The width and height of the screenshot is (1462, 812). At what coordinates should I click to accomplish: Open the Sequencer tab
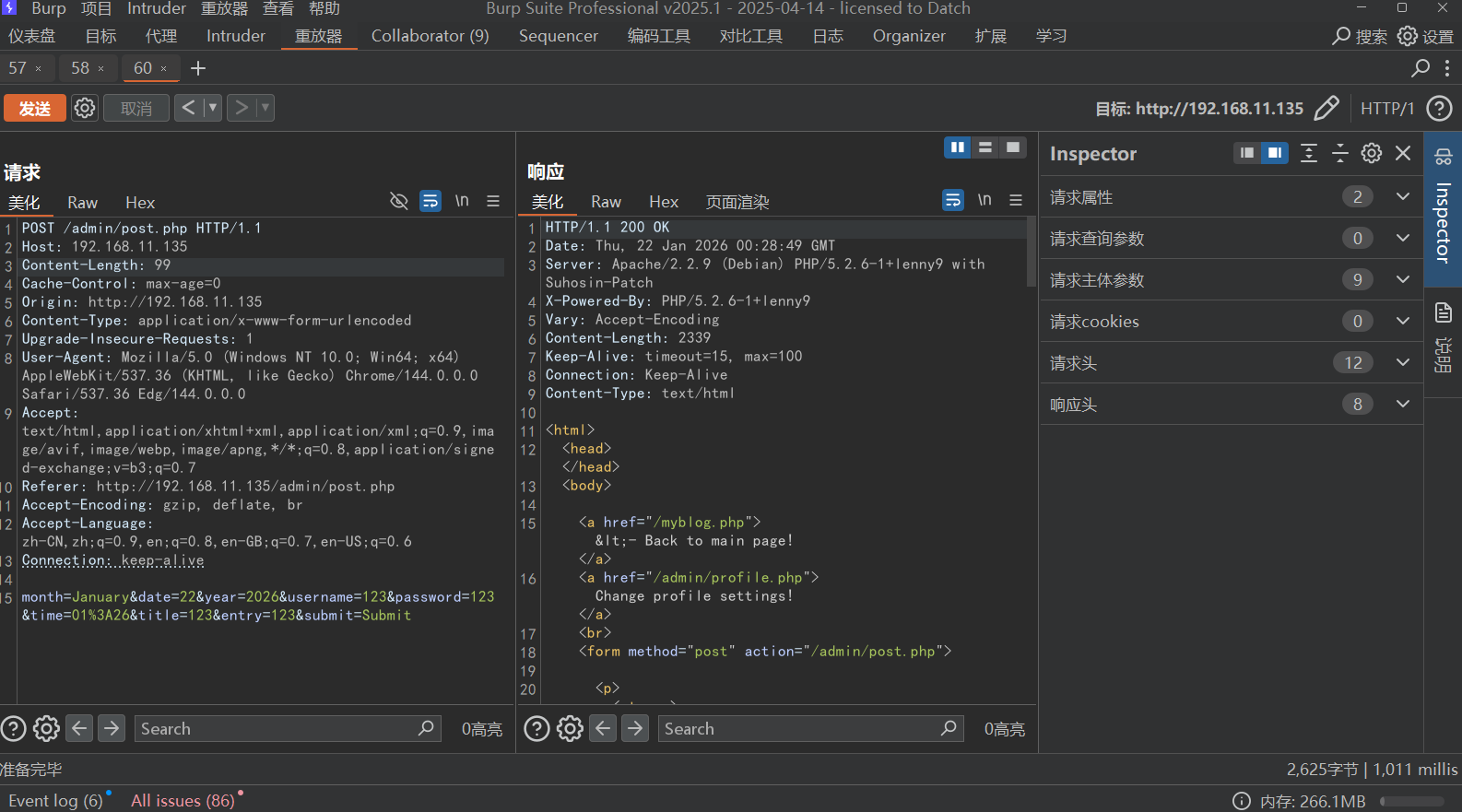559,36
